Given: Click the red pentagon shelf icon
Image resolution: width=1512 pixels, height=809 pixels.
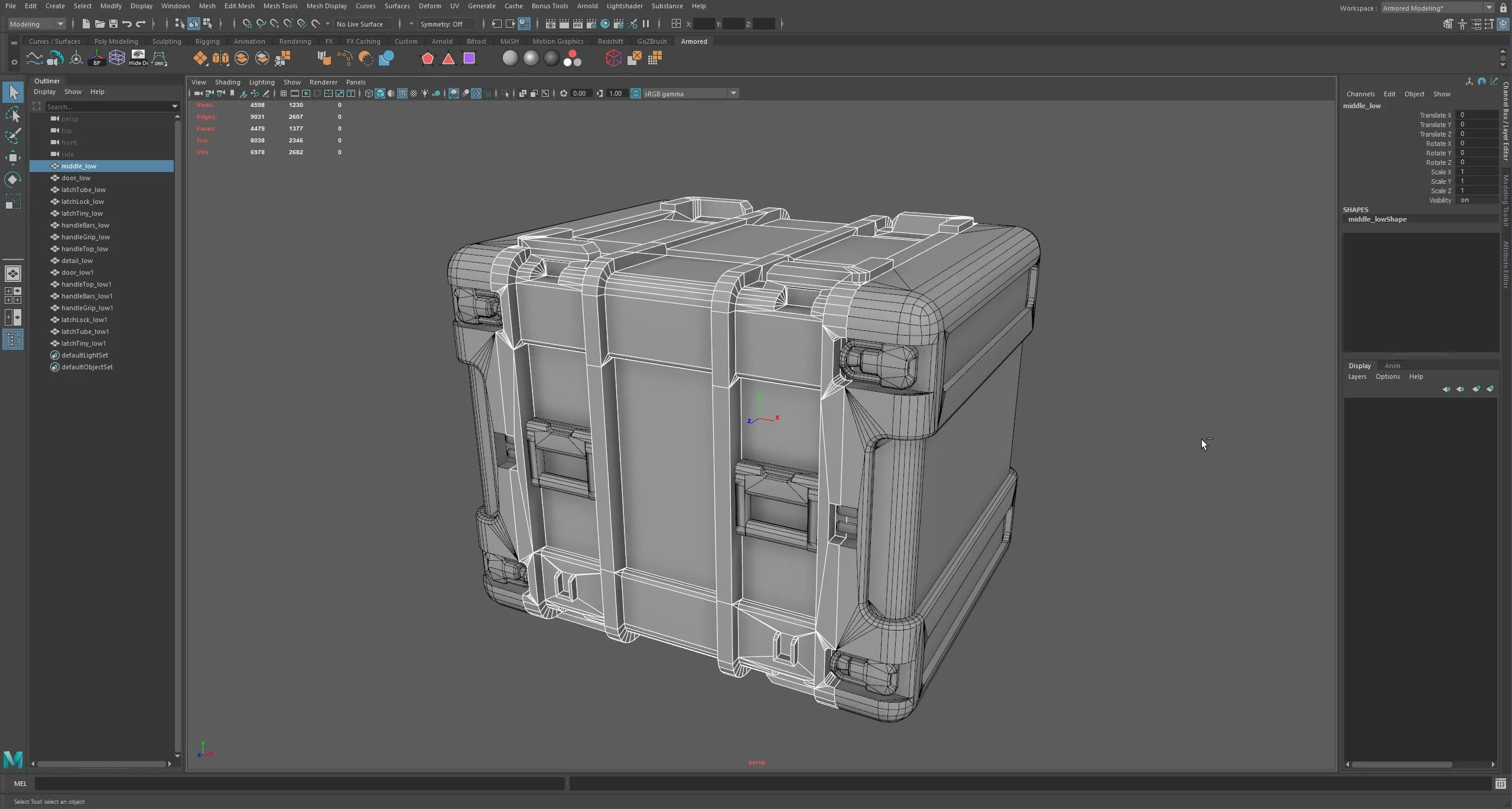Looking at the screenshot, I should pos(428,58).
